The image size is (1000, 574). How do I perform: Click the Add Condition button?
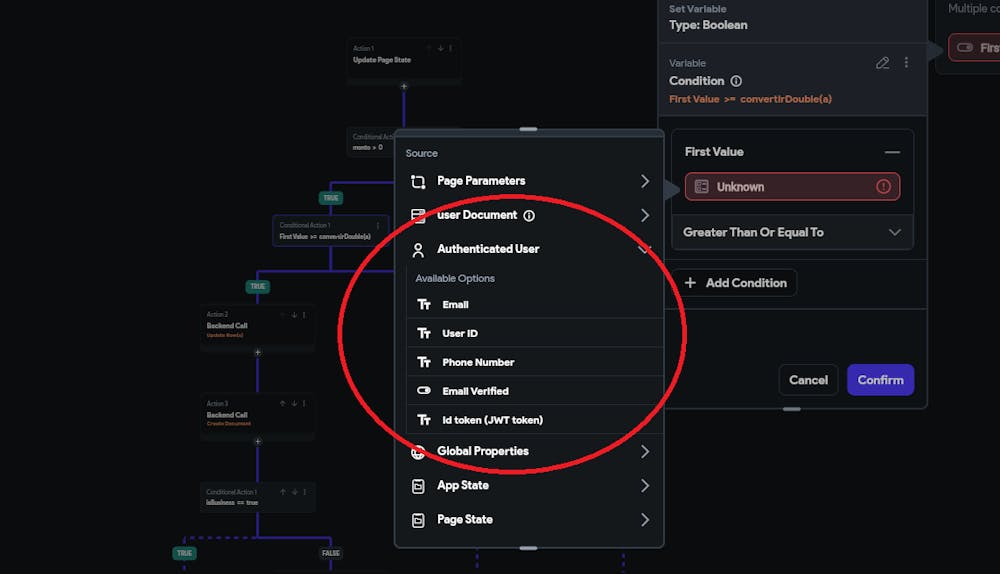[x=735, y=283]
